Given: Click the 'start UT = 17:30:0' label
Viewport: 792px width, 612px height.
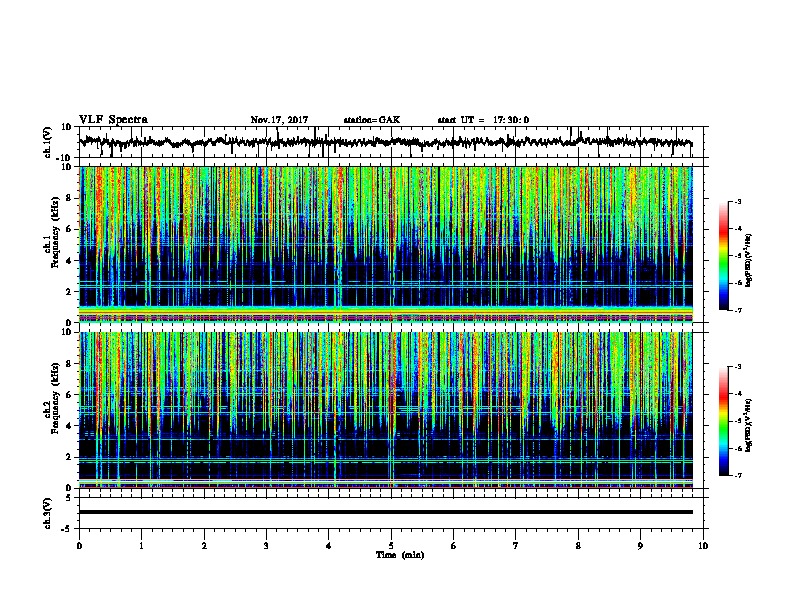Looking at the screenshot, I should [x=483, y=120].
